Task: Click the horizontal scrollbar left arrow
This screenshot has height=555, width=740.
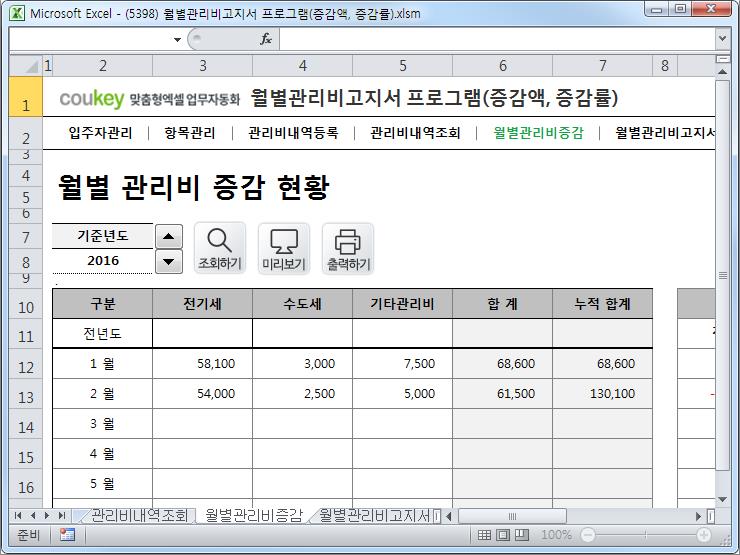Action: tap(448, 516)
